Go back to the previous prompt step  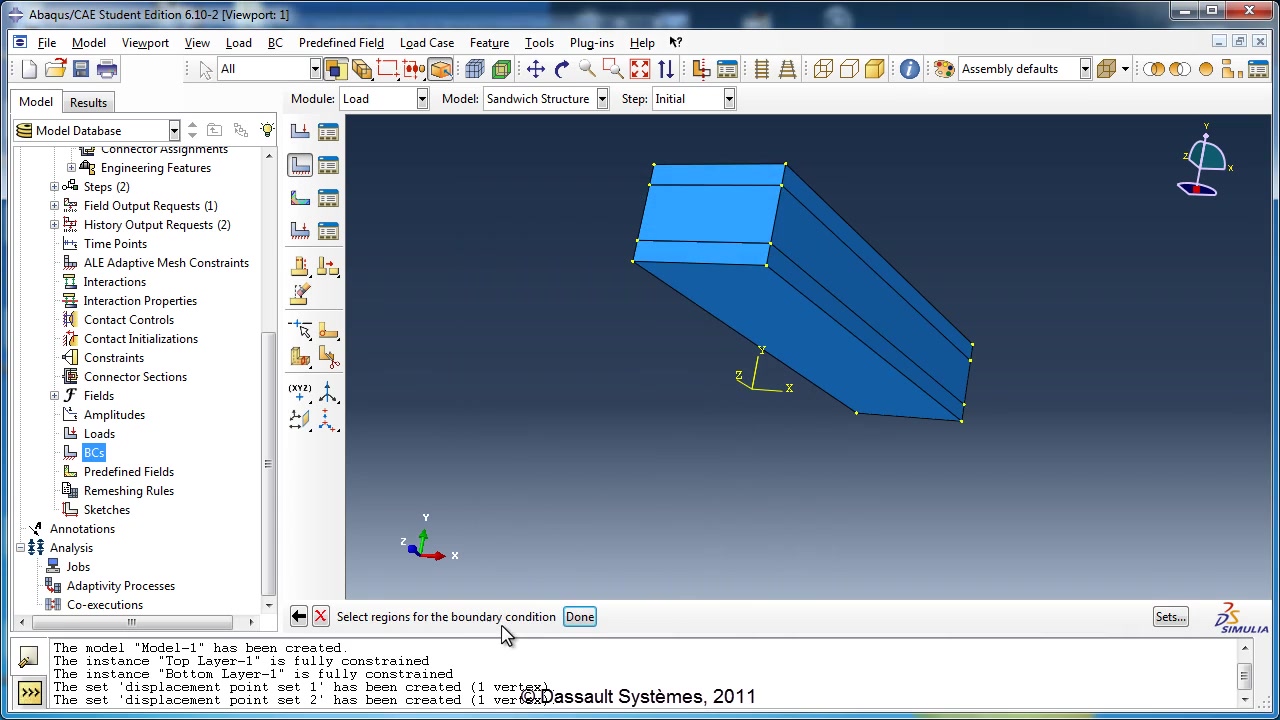[x=298, y=617]
